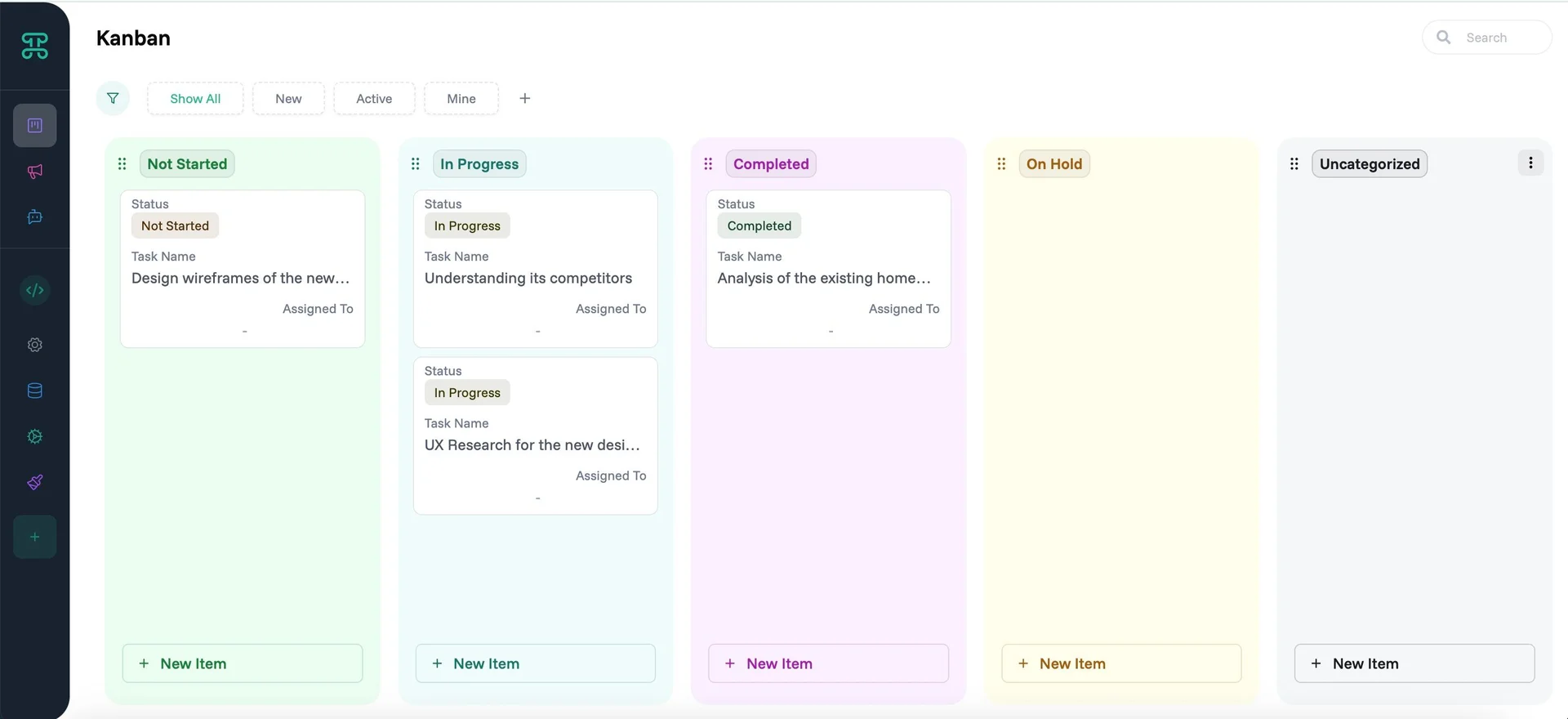Select the Mine filter tab
This screenshot has height=719, width=1568.
click(461, 99)
